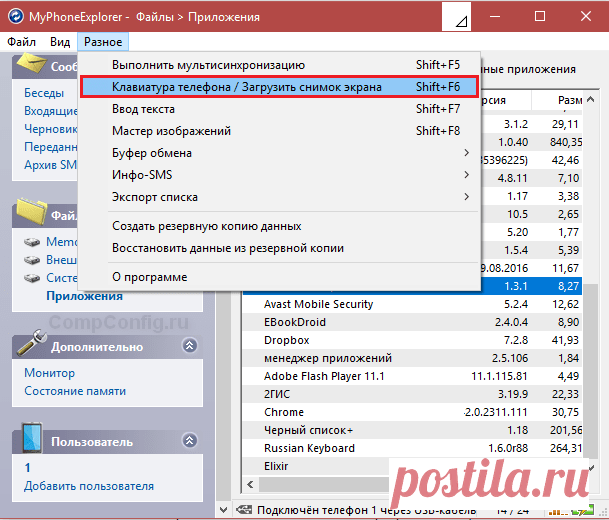Select Chrome row
Image resolution: width=609 pixels, height=520 pixels.
tap(412, 412)
